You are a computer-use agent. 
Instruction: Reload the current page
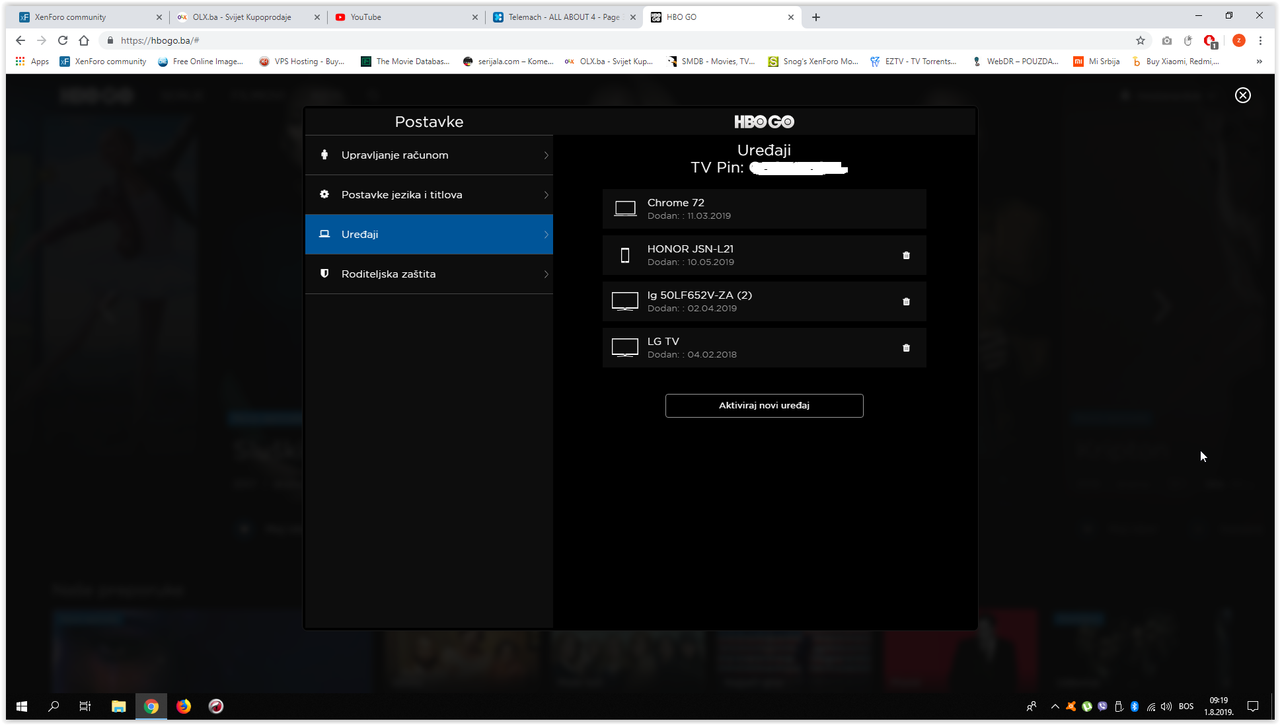63,40
